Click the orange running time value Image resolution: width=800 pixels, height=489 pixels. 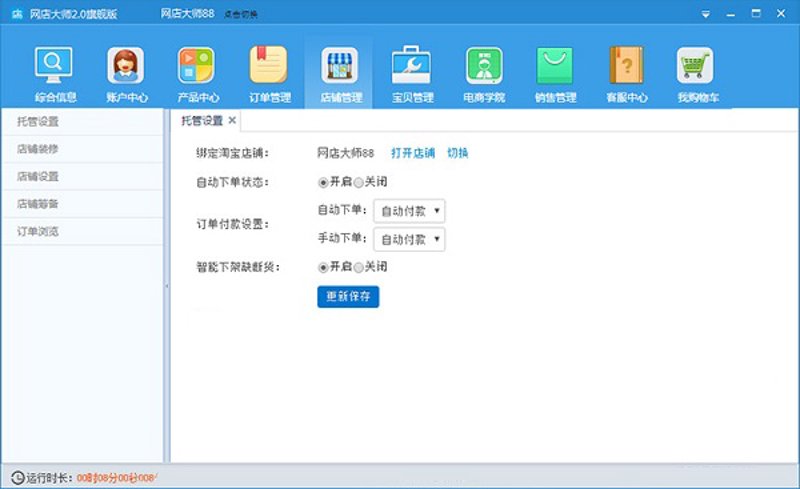(117, 478)
